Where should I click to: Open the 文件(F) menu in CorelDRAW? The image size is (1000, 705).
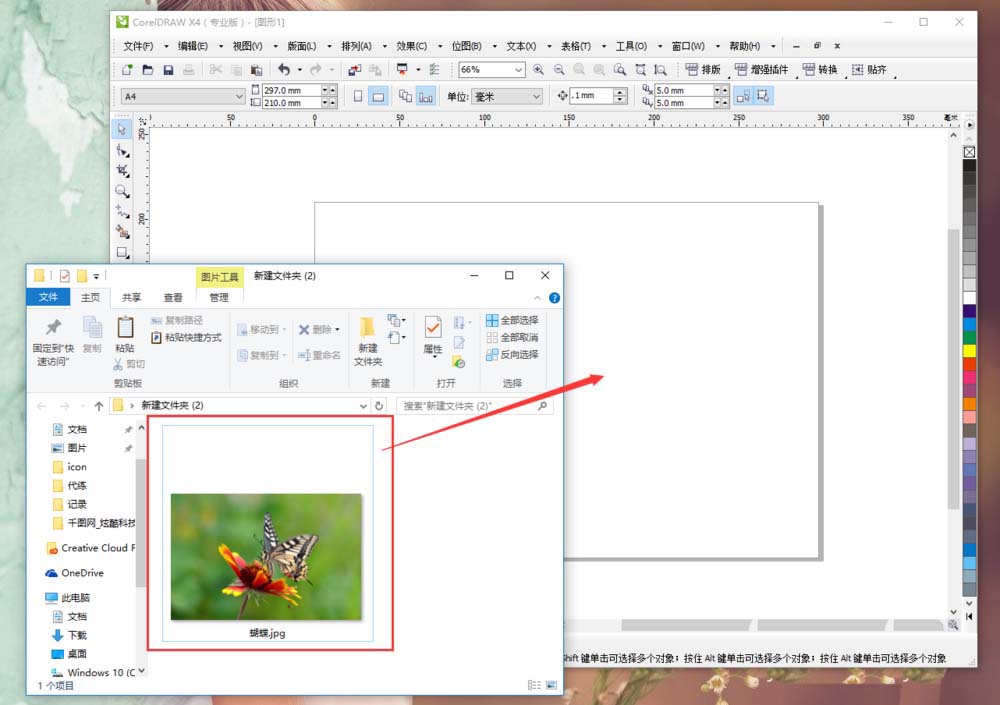pyautogui.click(x=137, y=46)
